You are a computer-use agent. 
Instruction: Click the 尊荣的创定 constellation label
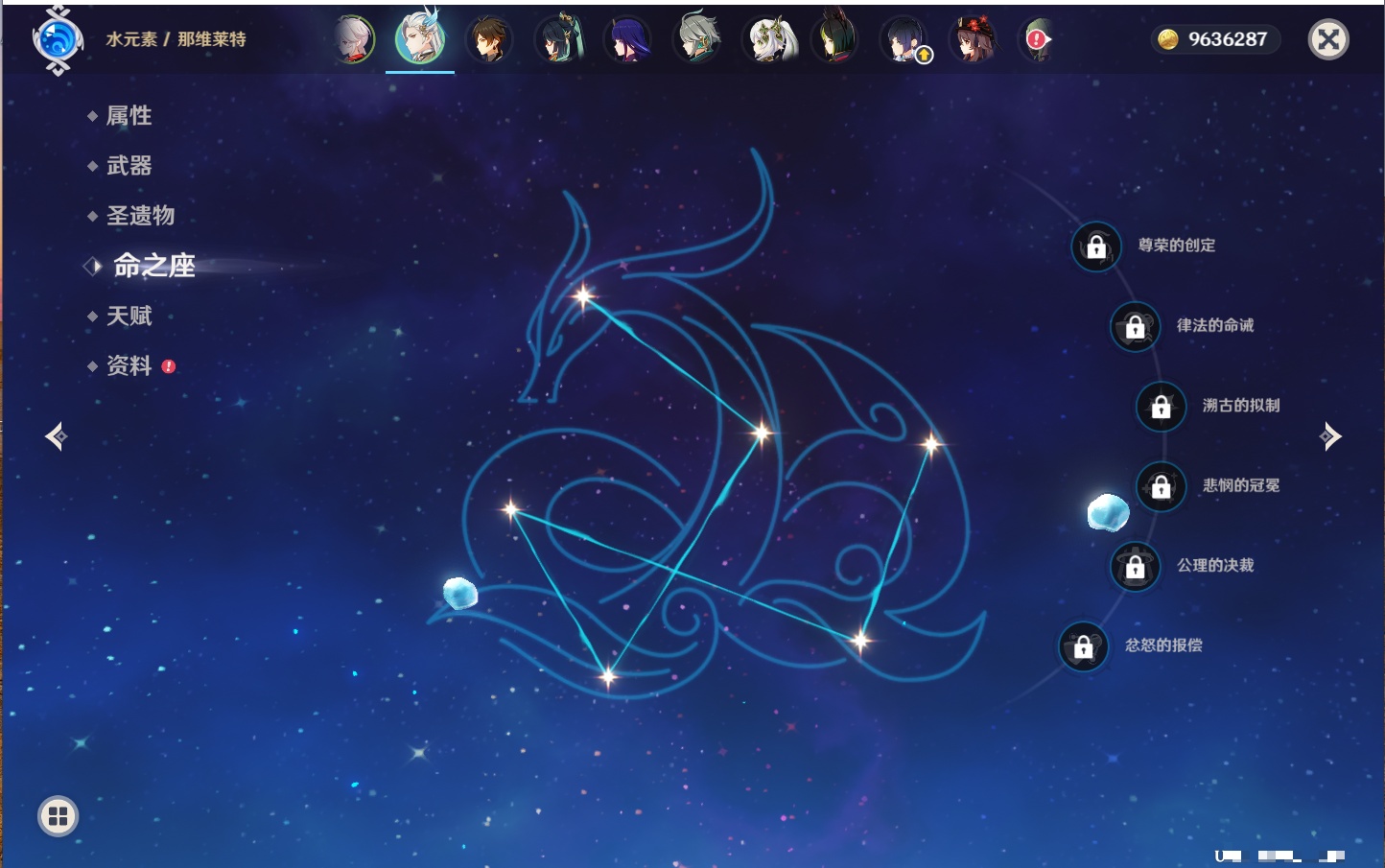pyautogui.click(x=1177, y=246)
